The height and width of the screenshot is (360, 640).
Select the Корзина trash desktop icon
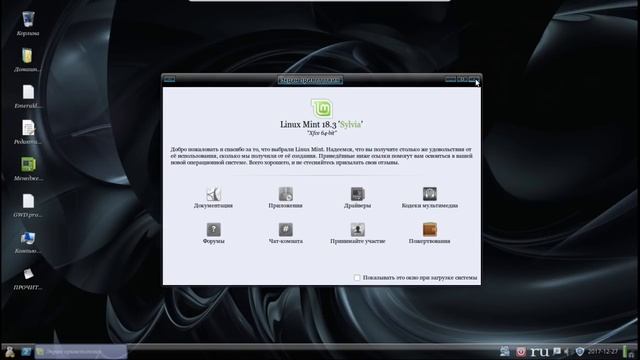[28, 19]
